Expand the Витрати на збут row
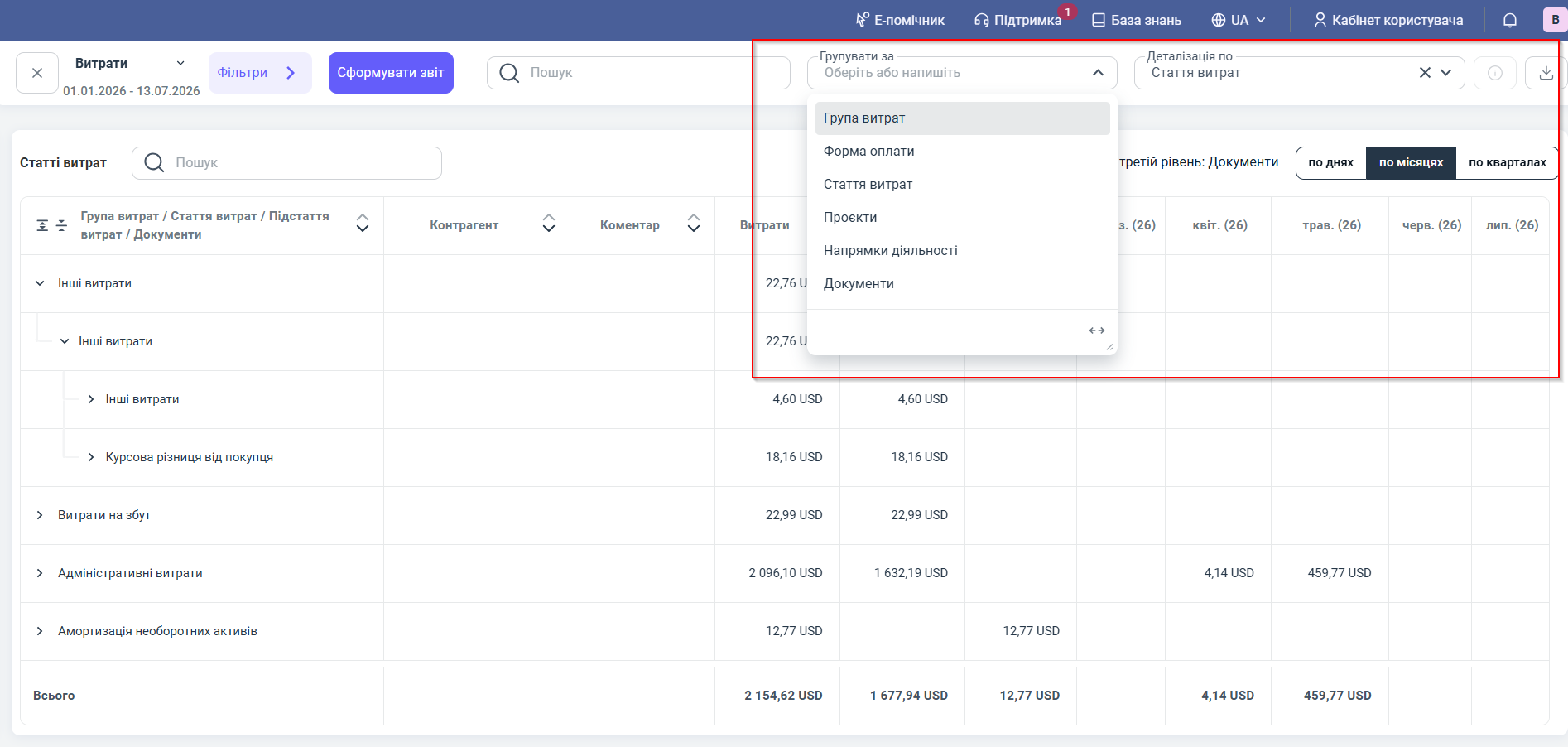 [40, 515]
